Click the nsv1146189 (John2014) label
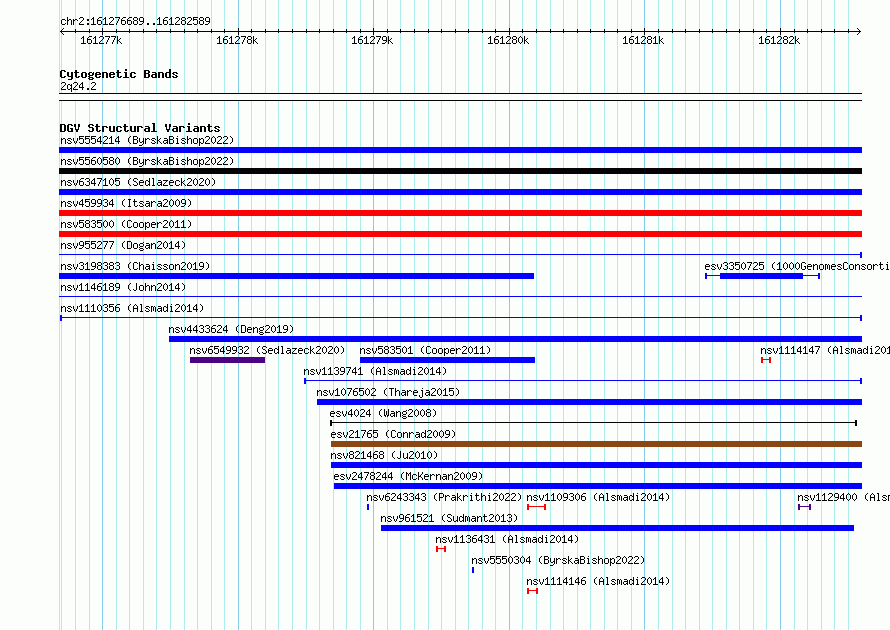890x630 pixels. [x=123, y=287]
